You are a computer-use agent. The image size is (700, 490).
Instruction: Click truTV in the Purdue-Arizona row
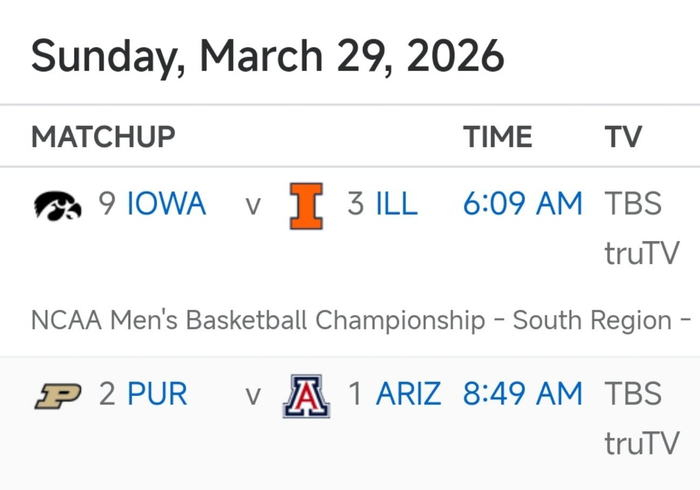[641, 443]
